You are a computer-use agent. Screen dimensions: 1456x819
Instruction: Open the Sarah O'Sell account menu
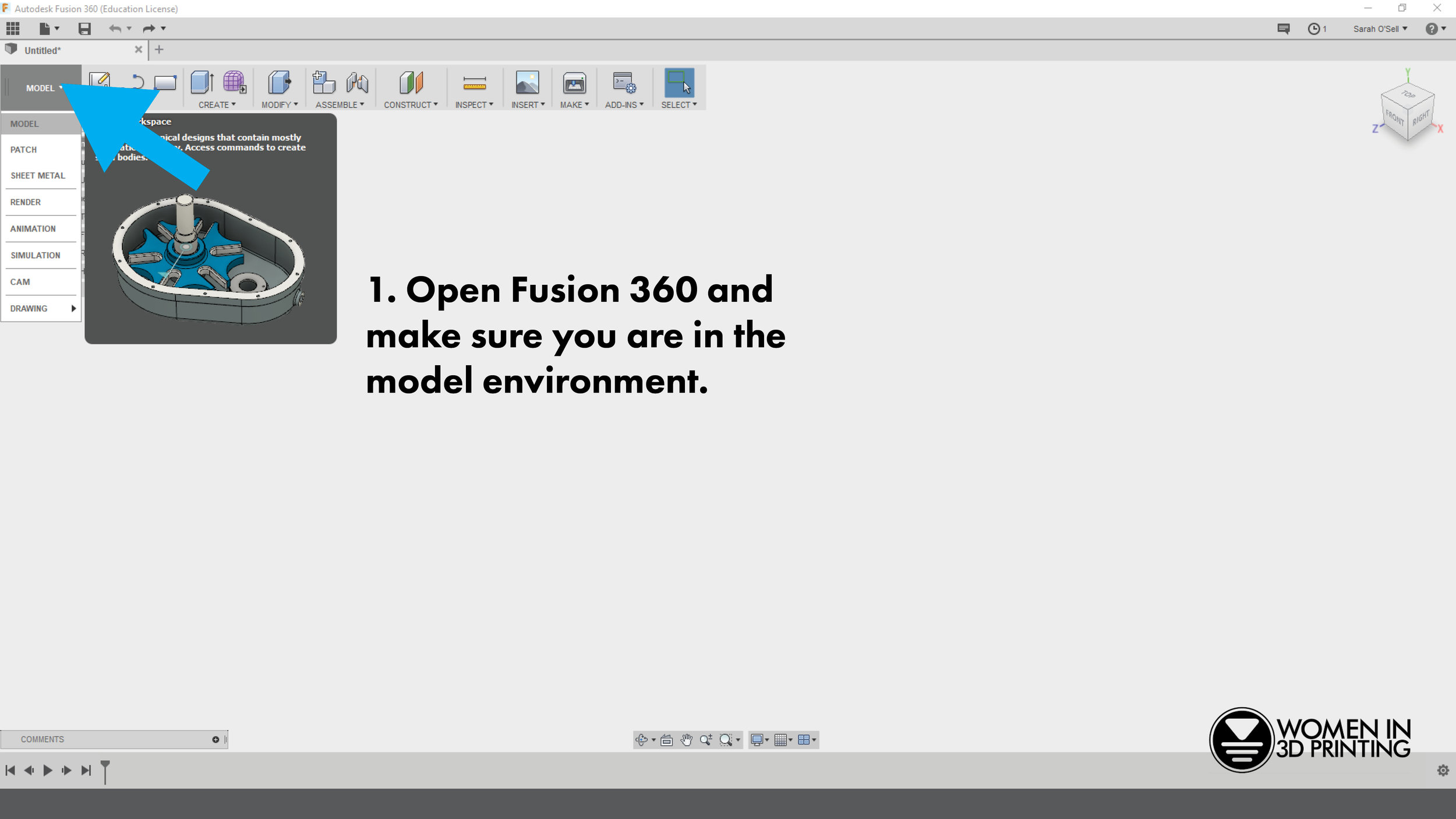[1380, 29]
